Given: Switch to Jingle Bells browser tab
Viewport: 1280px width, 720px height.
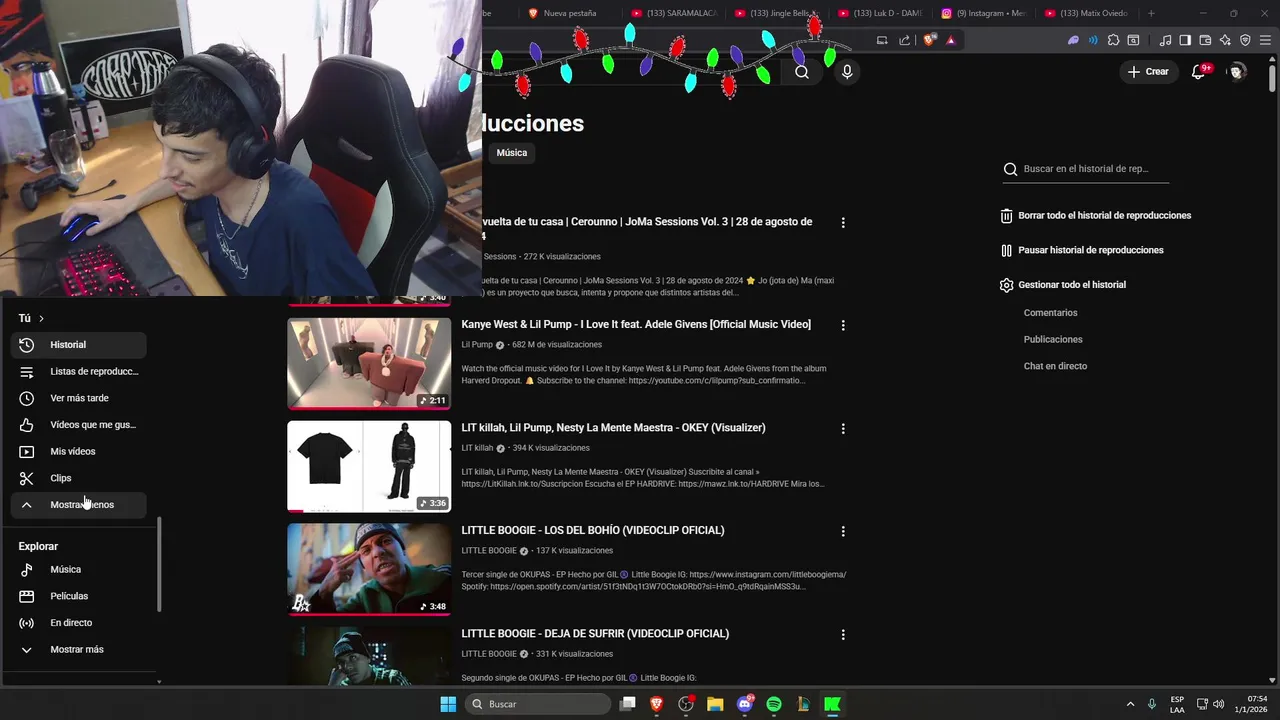Looking at the screenshot, I should [x=778, y=13].
